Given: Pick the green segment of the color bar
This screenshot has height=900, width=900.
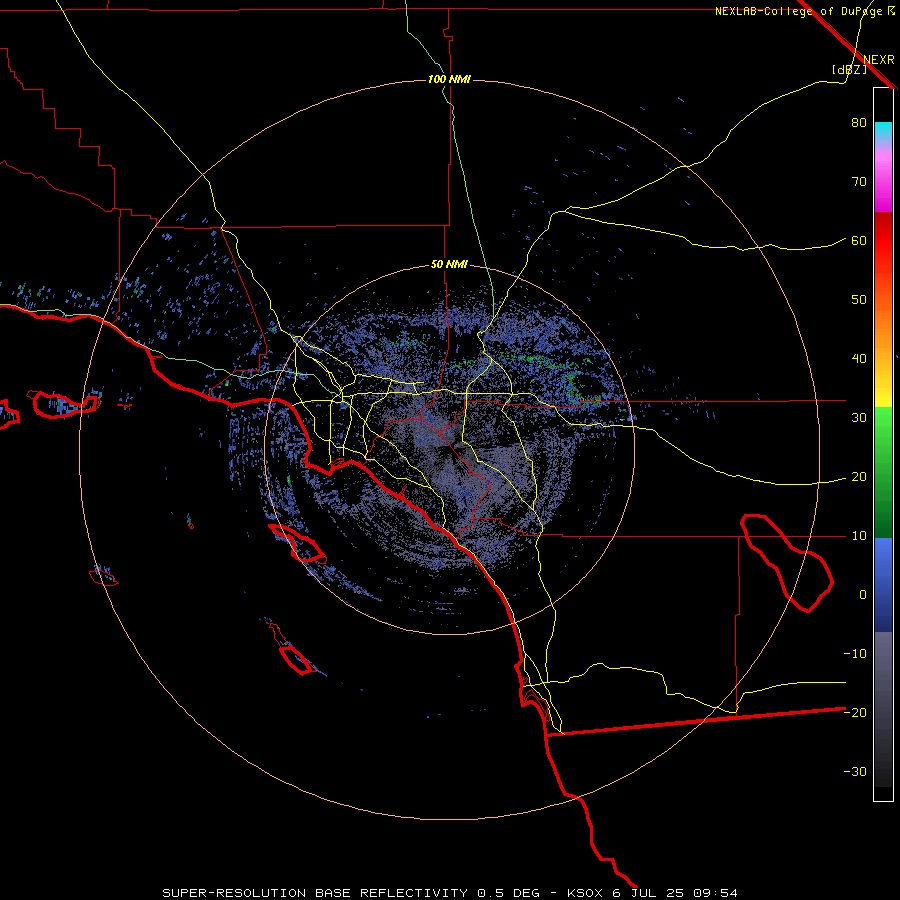Looking at the screenshot, I should point(883,472).
